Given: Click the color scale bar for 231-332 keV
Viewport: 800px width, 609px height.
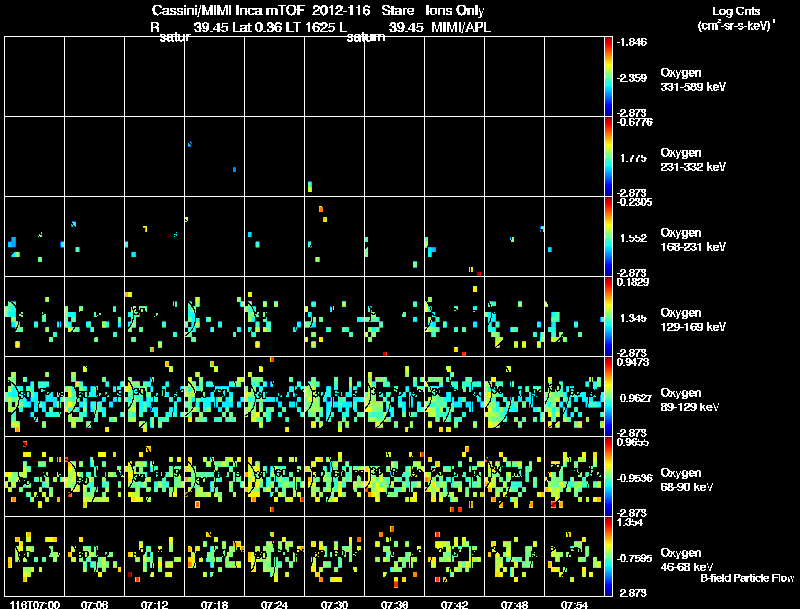Looking at the screenshot, I should point(608,157).
